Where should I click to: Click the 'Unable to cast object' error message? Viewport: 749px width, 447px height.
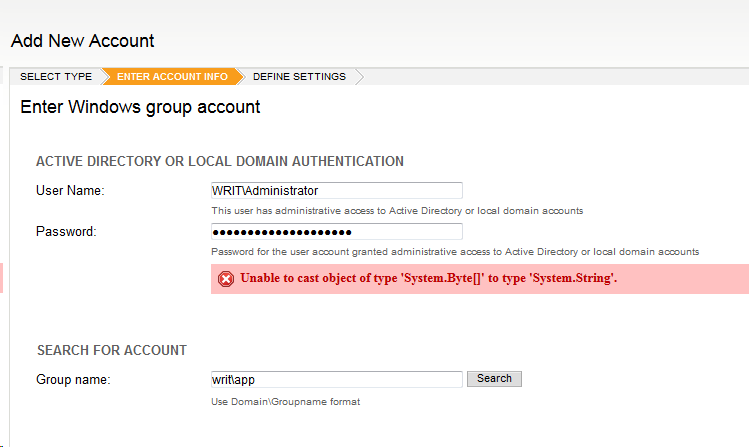[429, 279]
